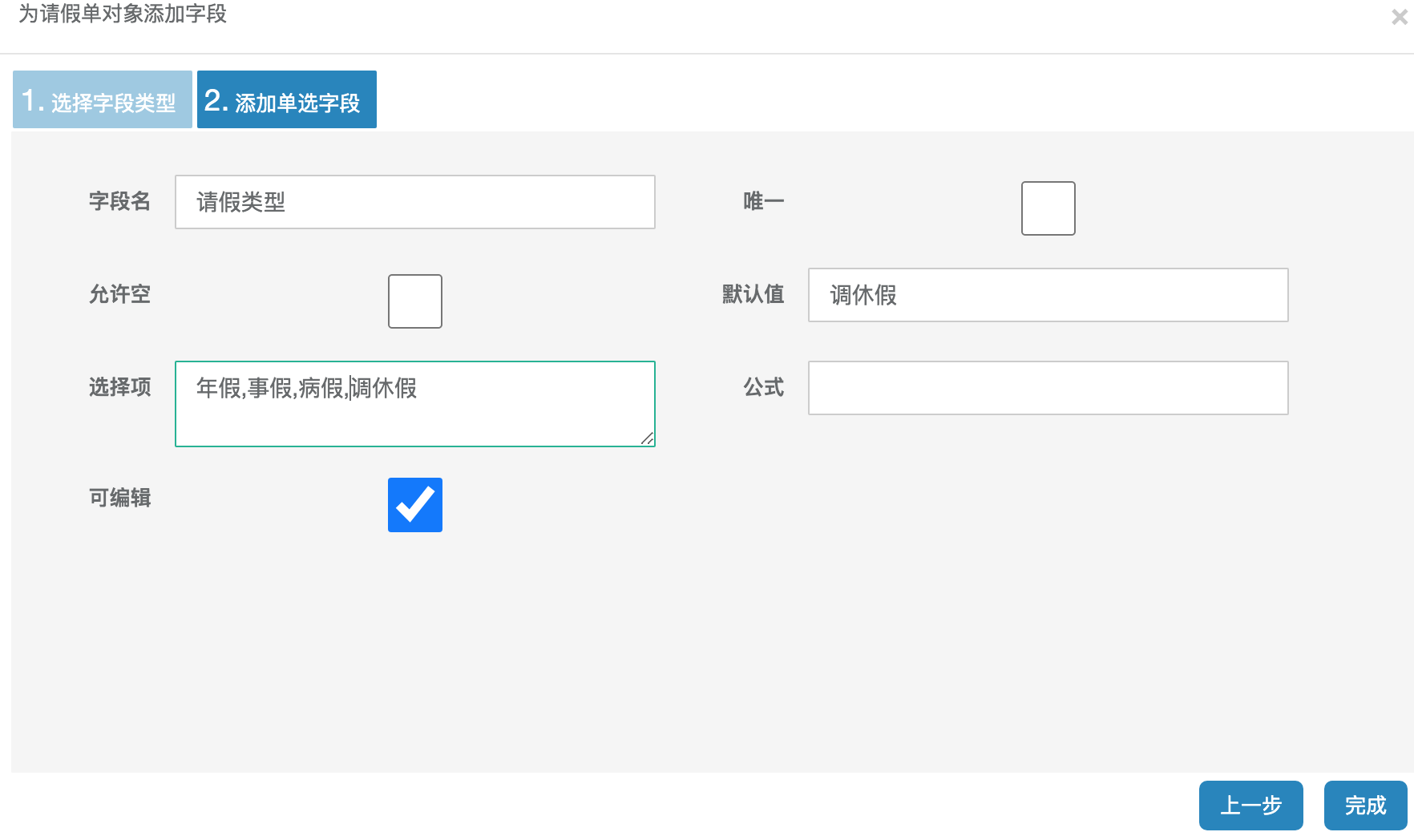Select the text 请假类型 in field name

pyautogui.click(x=240, y=202)
